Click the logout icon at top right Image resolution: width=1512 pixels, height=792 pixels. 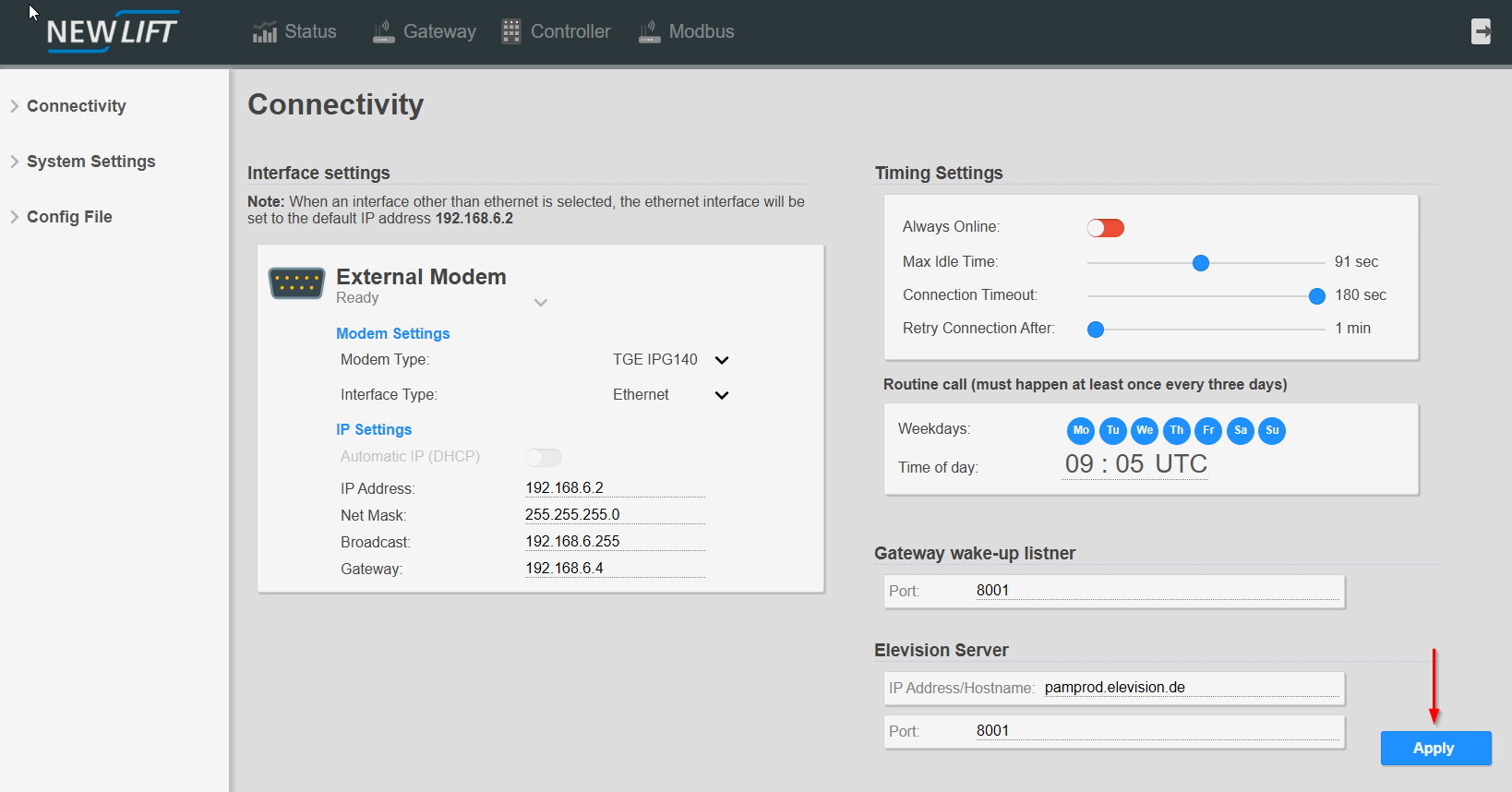tap(1481, 31)
